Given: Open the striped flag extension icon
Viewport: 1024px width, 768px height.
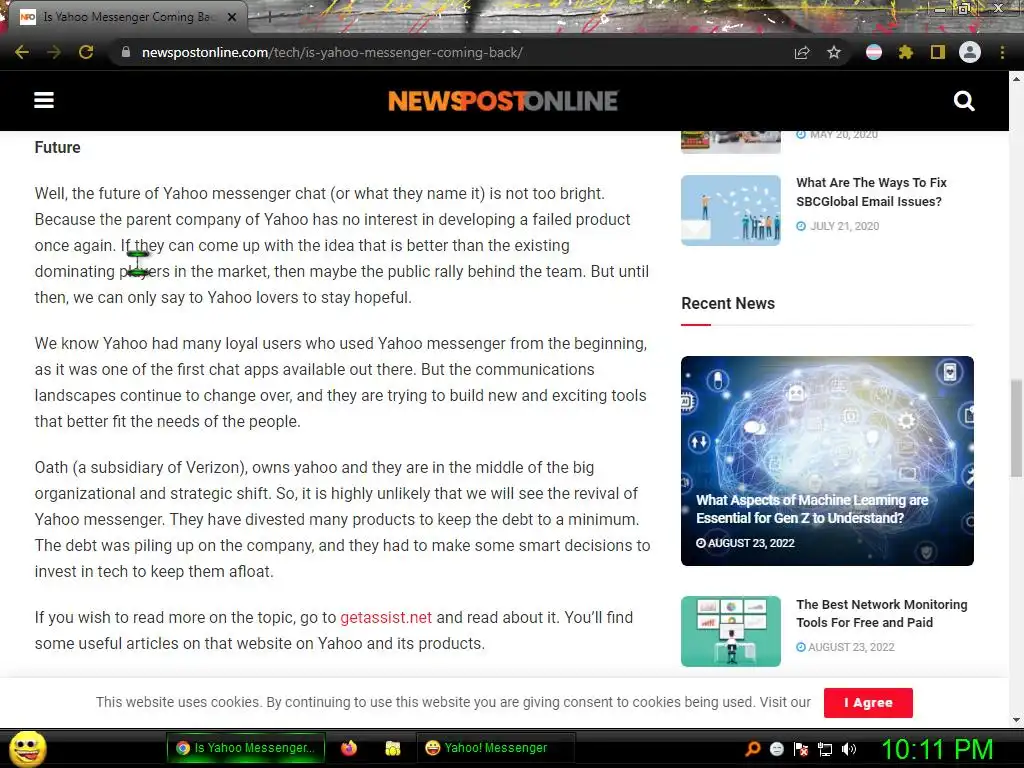Looking at the screenshot, I should [874, 52].
